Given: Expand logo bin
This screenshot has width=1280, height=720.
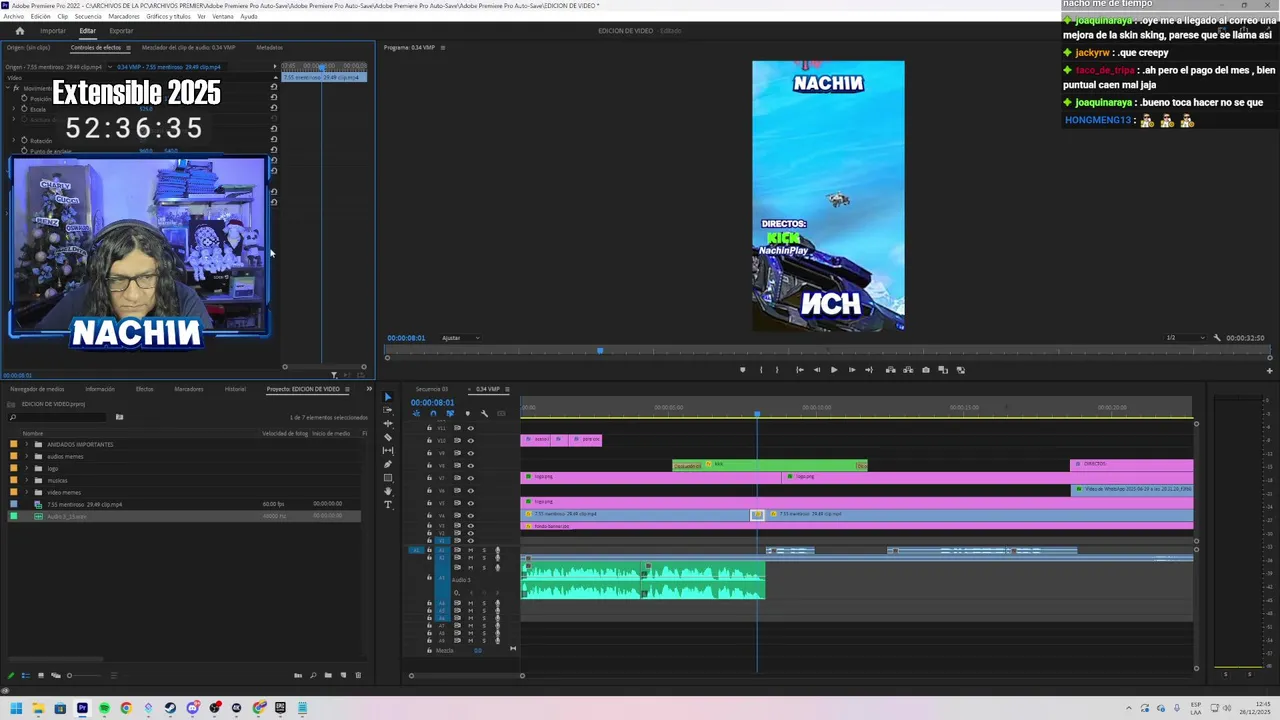Looking at the screenshot, I should point(26,468).
